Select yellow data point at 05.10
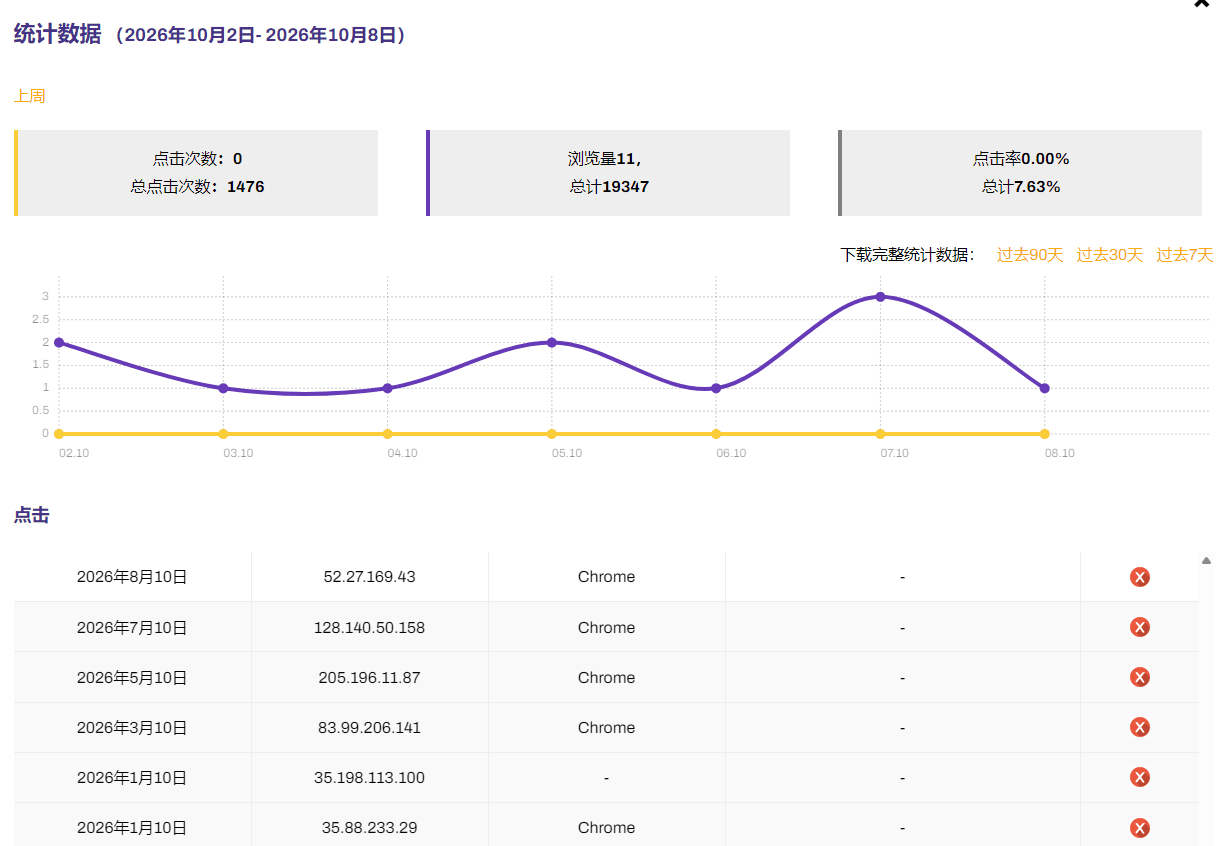The image size is (1223, 846). [x=551, y=434]
